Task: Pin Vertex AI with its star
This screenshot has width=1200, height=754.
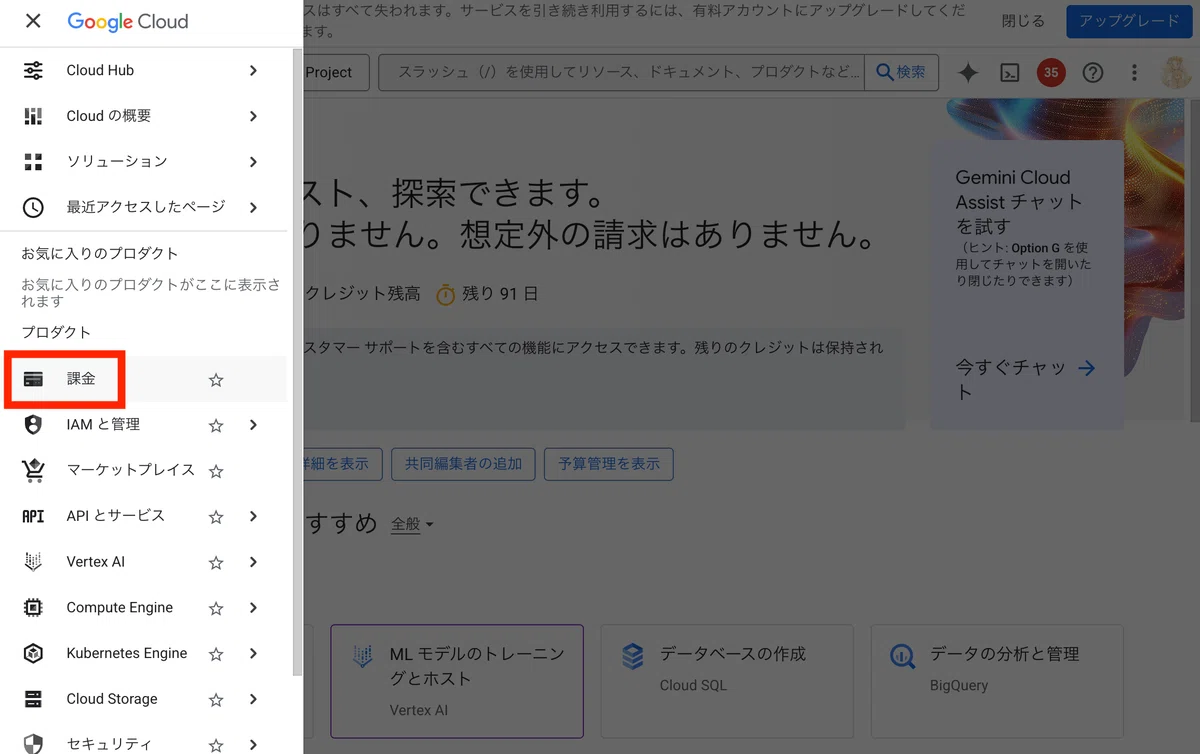Action: pos(216,563)
